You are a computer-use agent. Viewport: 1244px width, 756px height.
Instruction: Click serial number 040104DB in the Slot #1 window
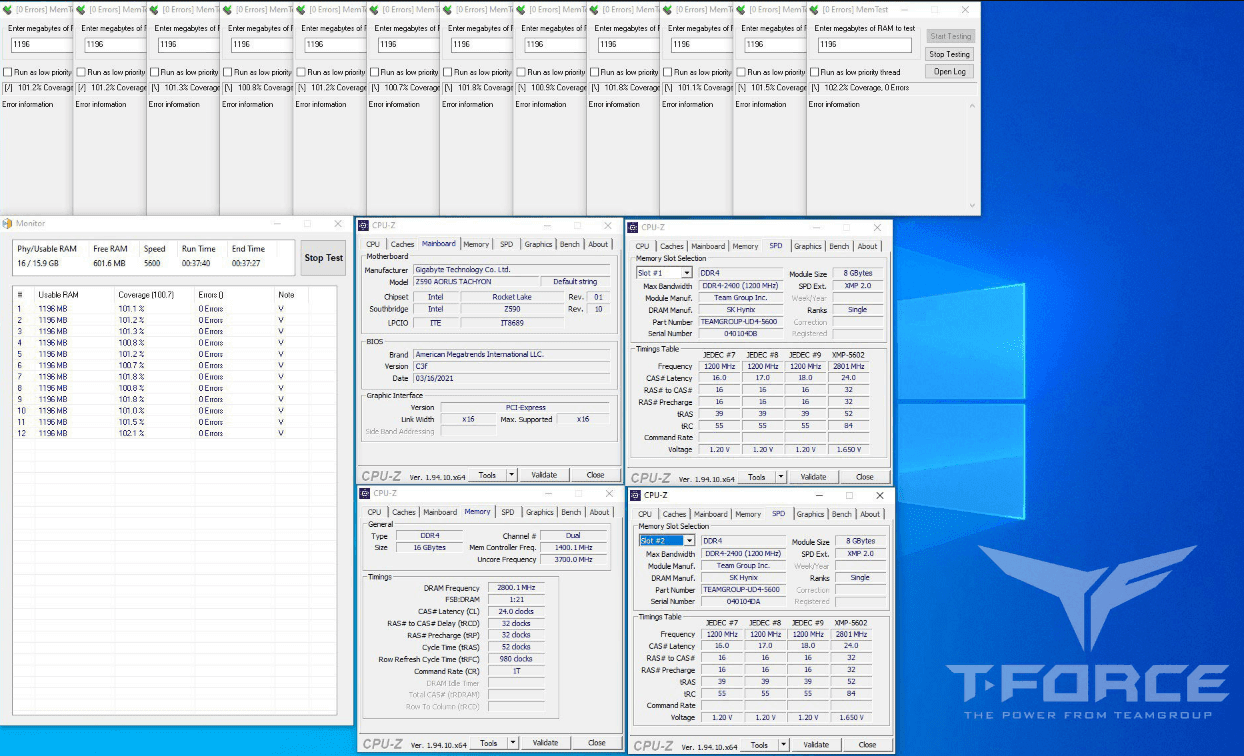tap(742, 334)
